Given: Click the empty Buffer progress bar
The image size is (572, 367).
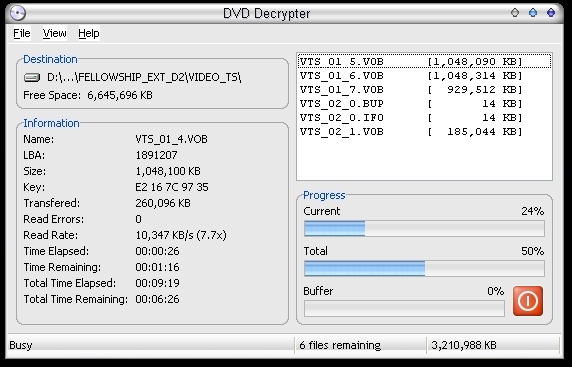Looking at the screenshot, I should pos(404,309).
